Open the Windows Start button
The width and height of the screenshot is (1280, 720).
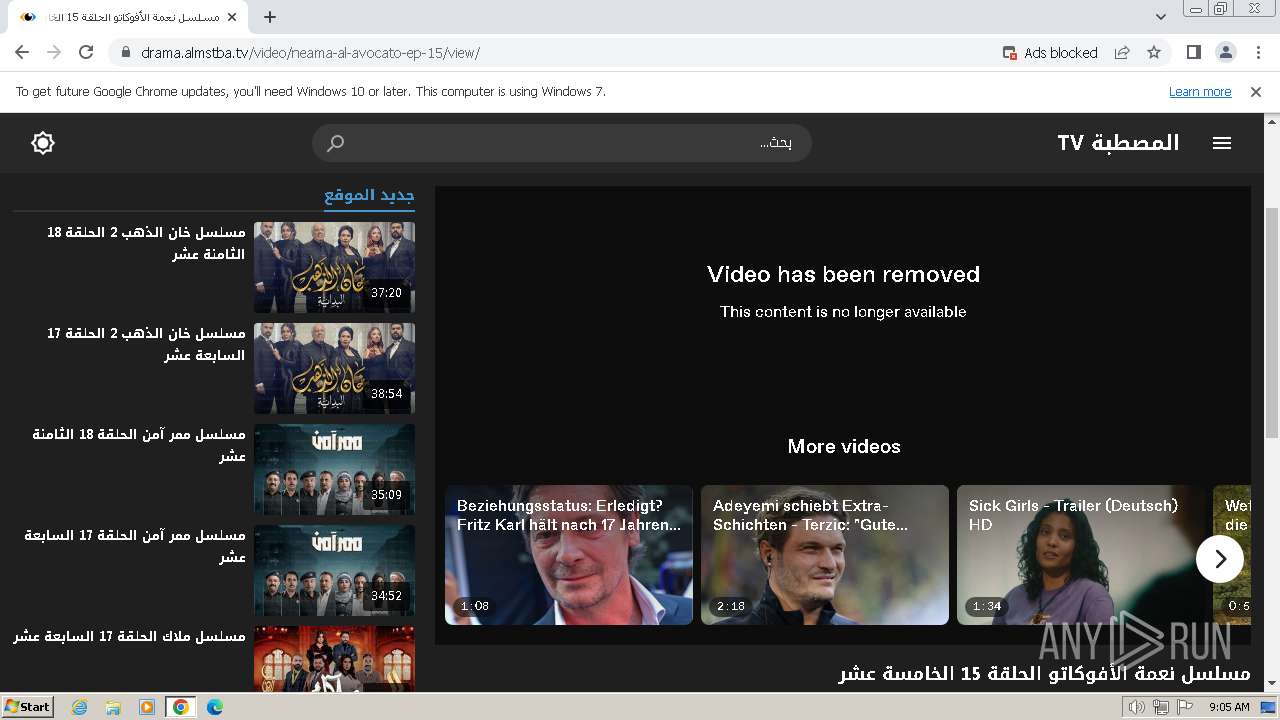pos(28,707)
